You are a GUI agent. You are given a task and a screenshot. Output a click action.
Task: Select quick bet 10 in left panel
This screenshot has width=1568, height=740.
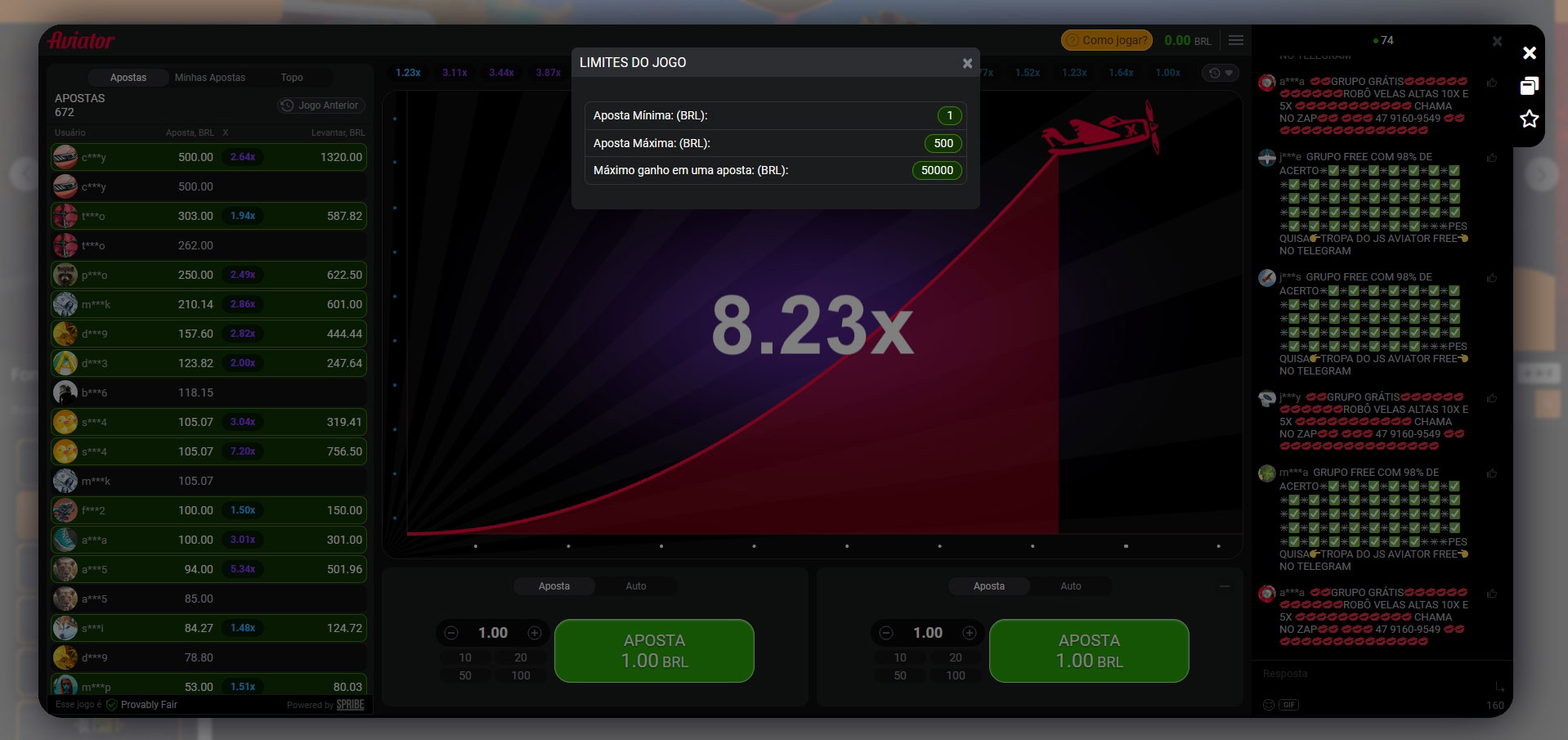(465, 657)
